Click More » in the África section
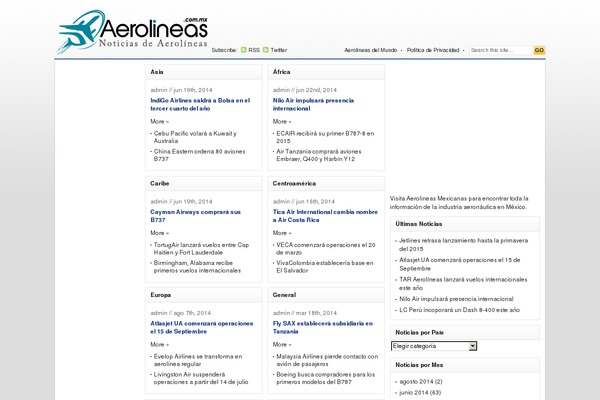Screen dimensions: 600x400 [x=282, y=121]
